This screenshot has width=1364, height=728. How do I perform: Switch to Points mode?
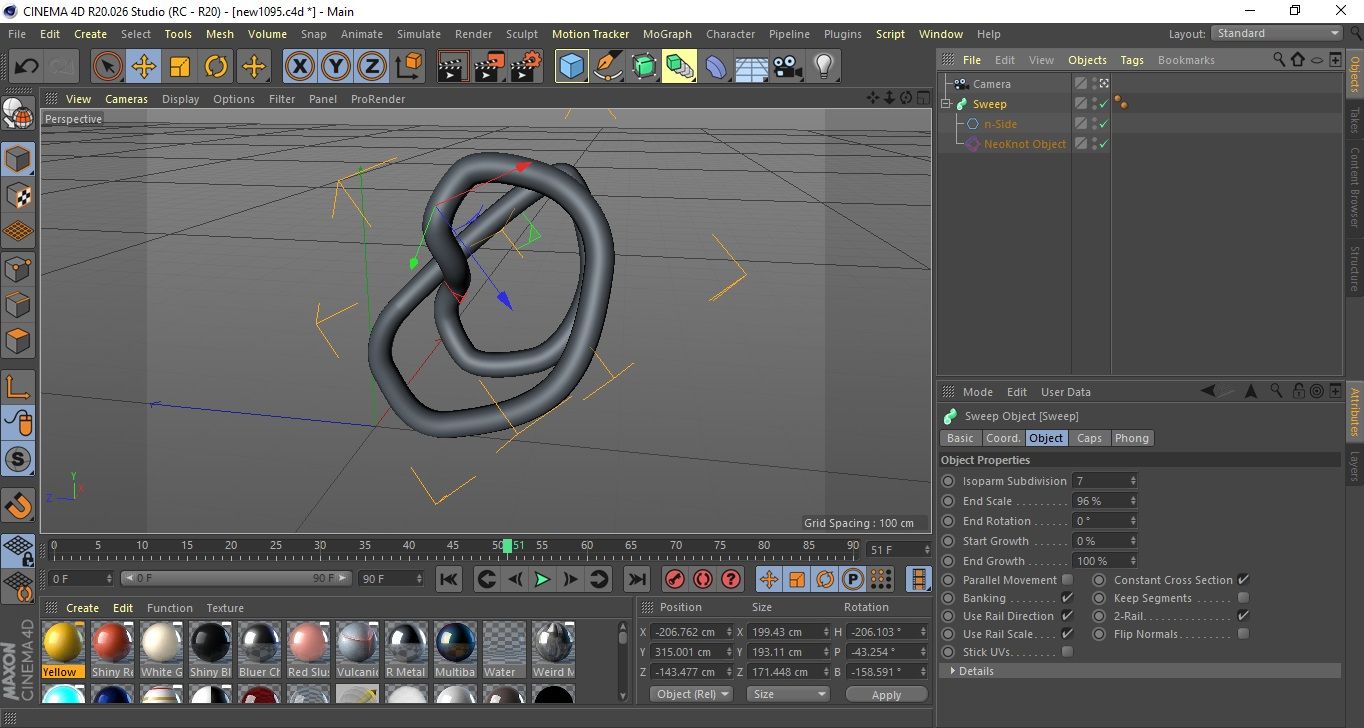tap(18, 268)
